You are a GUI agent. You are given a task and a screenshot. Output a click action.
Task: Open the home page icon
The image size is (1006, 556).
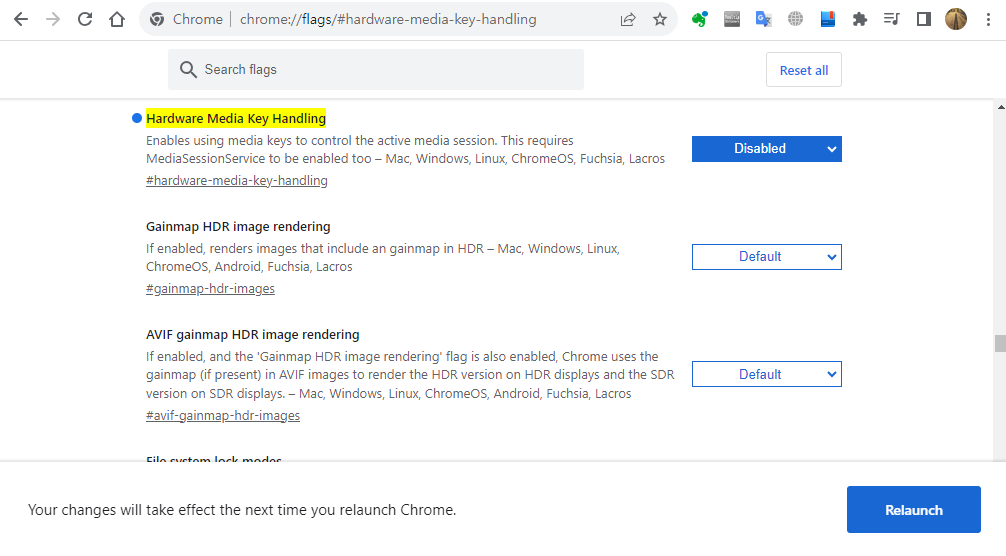(117, 19)
